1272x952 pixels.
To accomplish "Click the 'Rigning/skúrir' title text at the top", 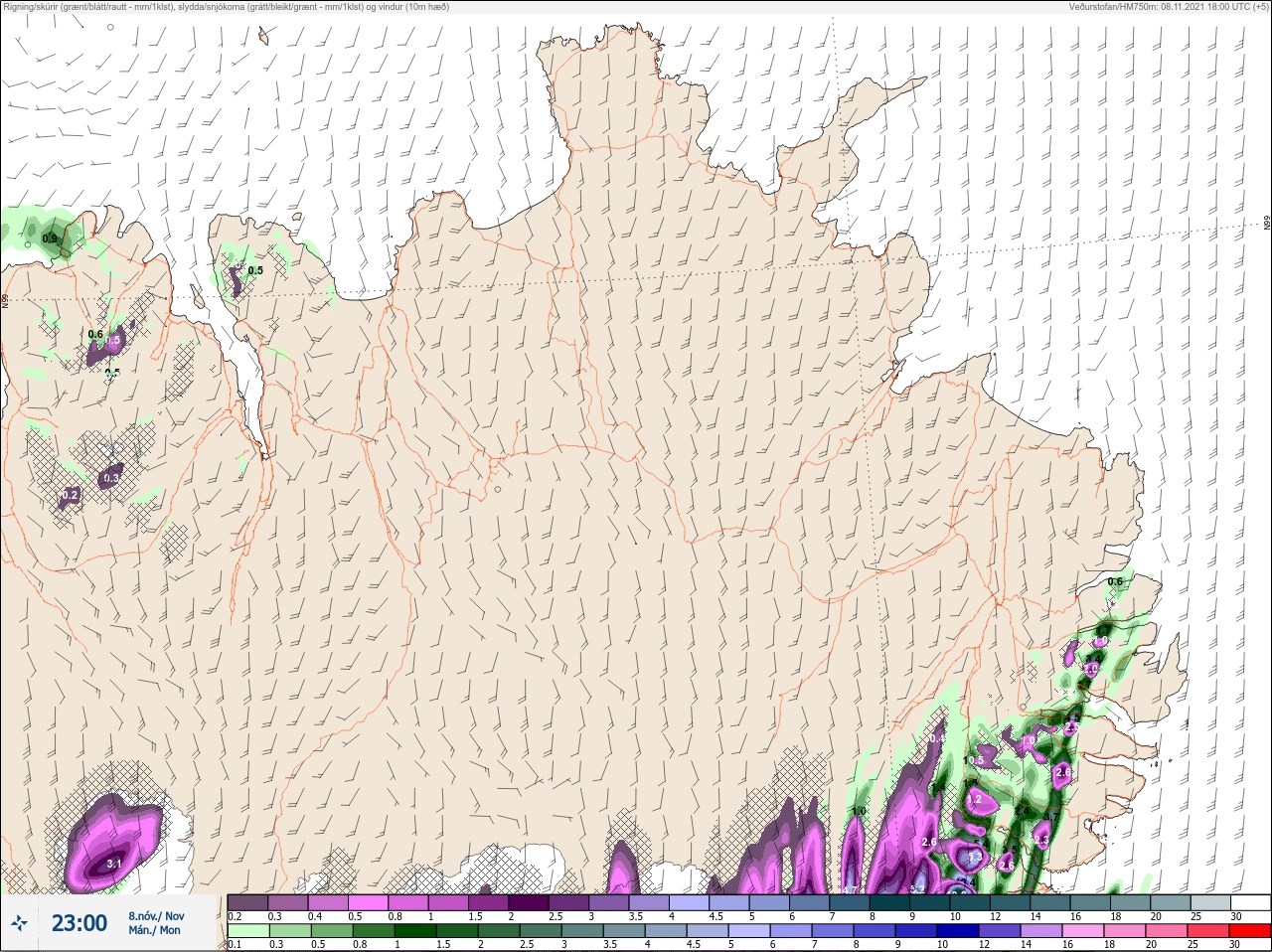I will click(x=31, y=7).
